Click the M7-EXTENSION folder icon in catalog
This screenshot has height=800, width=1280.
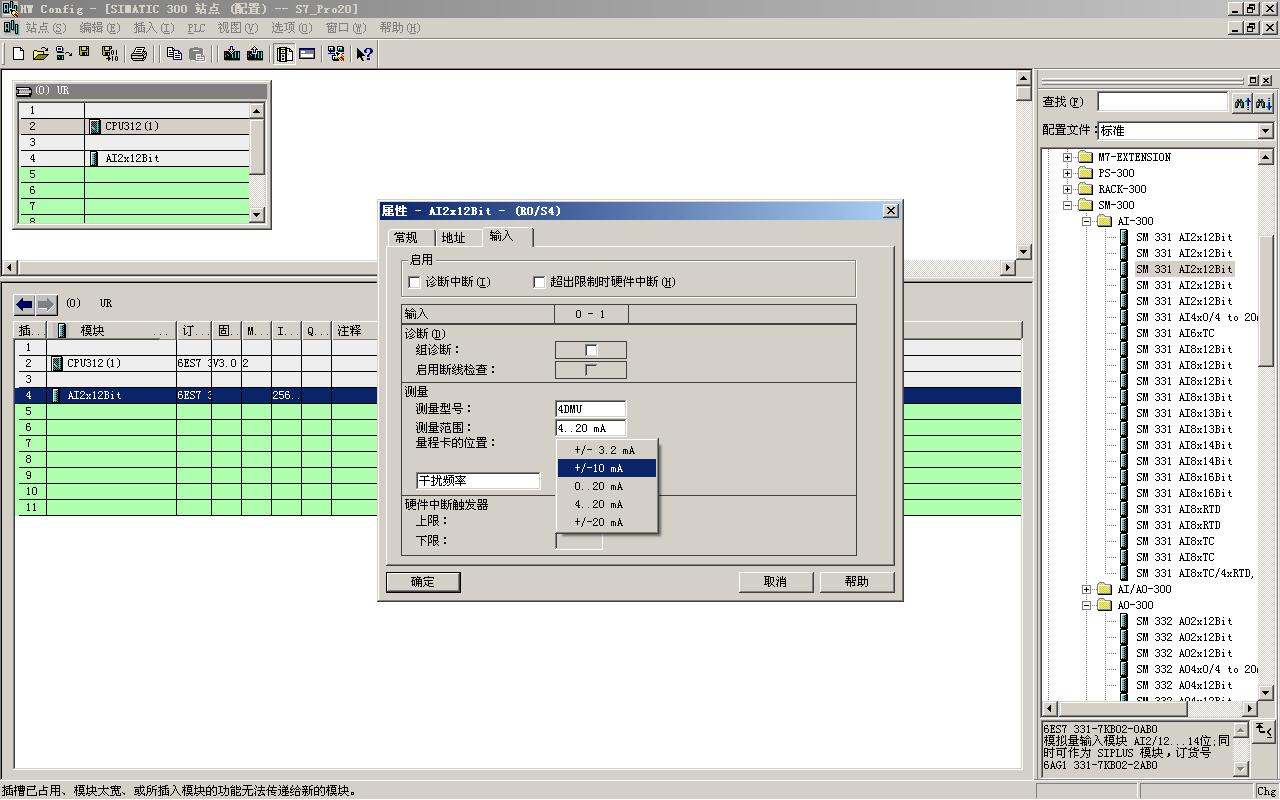coord(1085,157)
